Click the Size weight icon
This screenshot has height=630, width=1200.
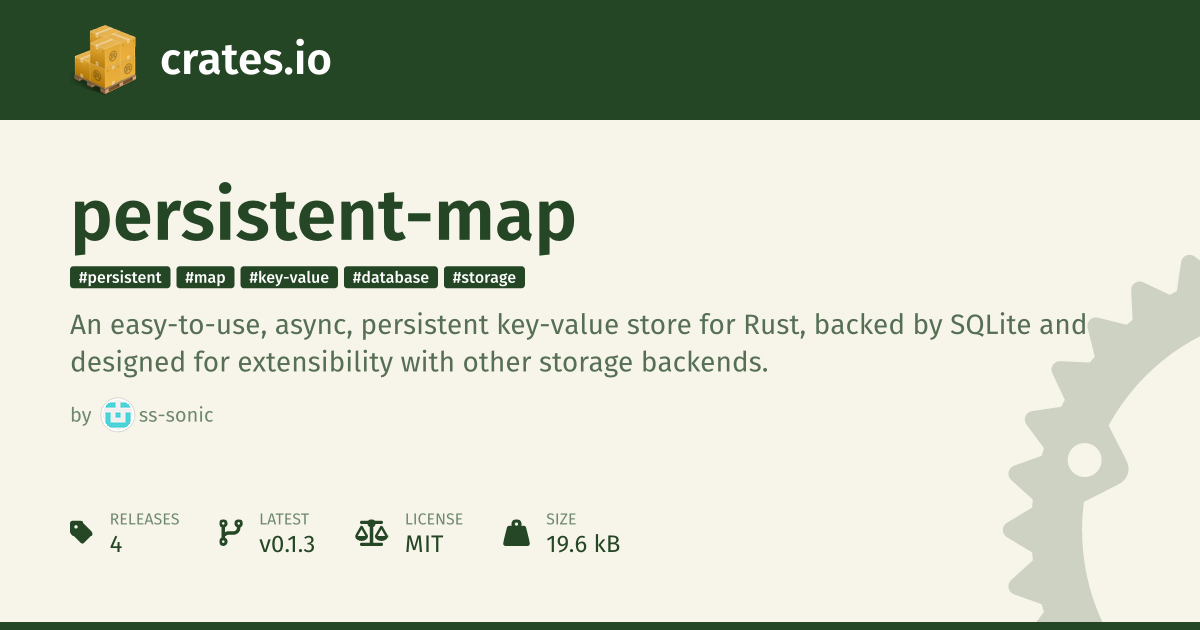point(516,532)
